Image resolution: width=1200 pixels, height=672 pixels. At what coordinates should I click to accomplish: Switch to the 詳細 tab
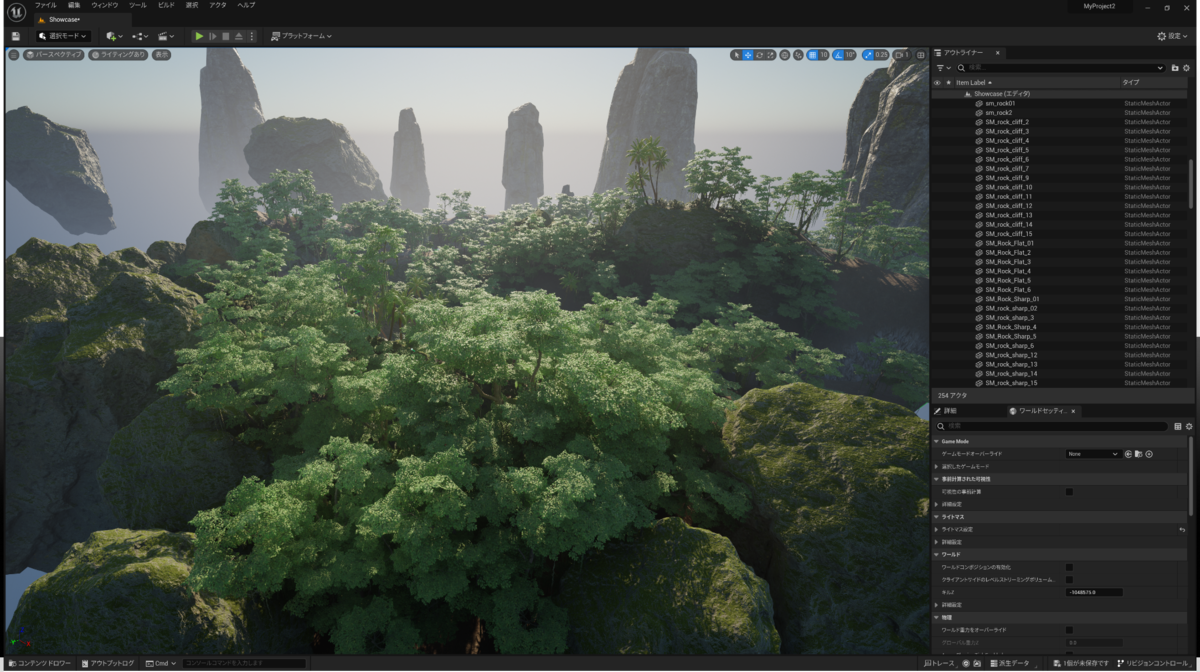click(946, 411)
